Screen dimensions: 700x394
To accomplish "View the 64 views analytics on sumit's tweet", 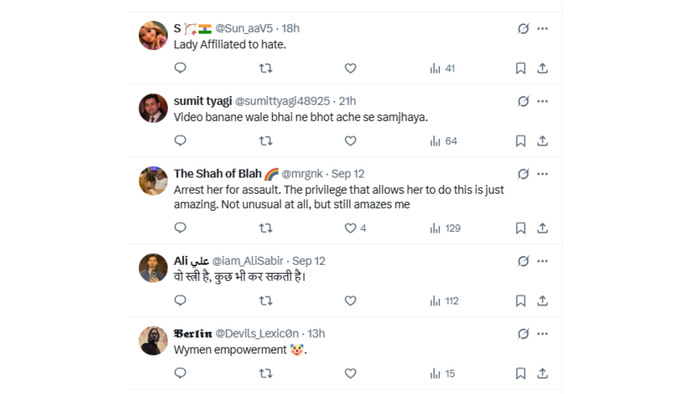I will point(443,141).
